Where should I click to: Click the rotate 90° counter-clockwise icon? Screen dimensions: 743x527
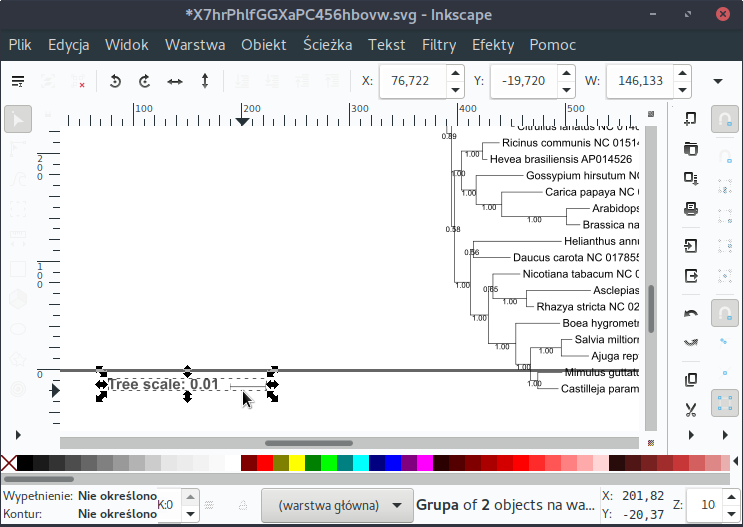pyautogui.click(x=115, y=81)
